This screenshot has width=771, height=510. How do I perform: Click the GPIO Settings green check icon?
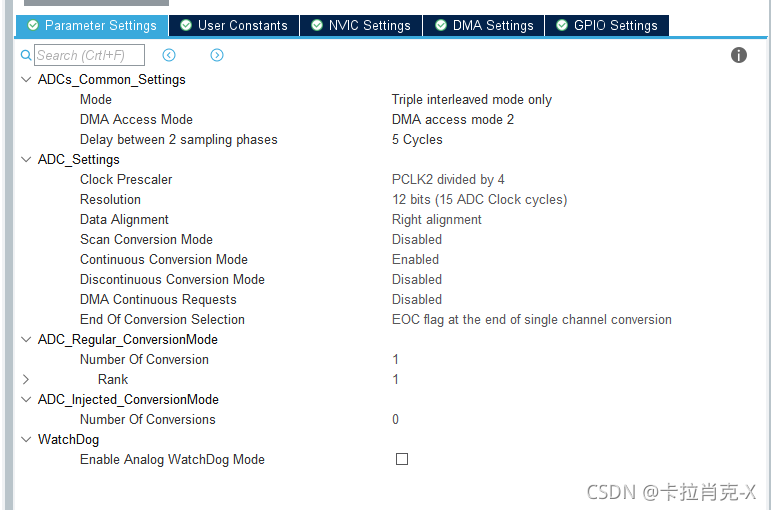pyautogui.click(x=562, y=25)
